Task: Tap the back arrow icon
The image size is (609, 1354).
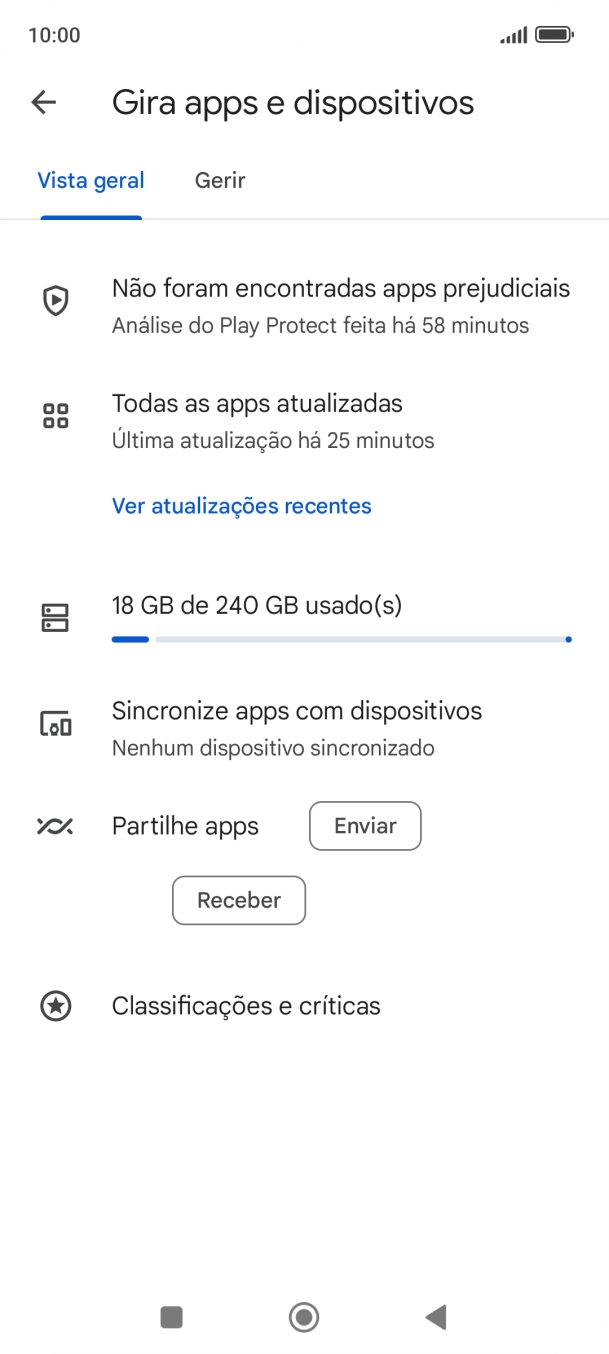Action: pos(44,102)
